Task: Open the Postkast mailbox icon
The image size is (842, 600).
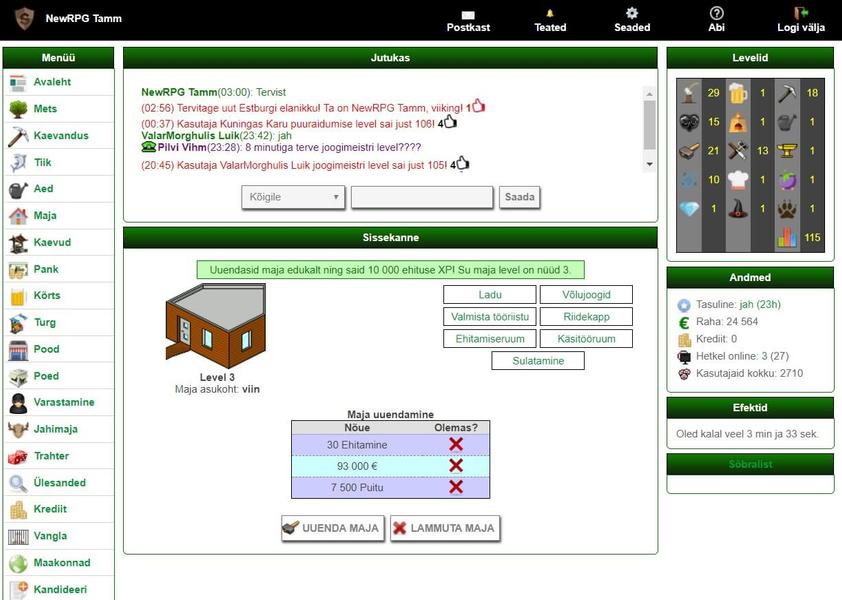Action: (467, 14)
